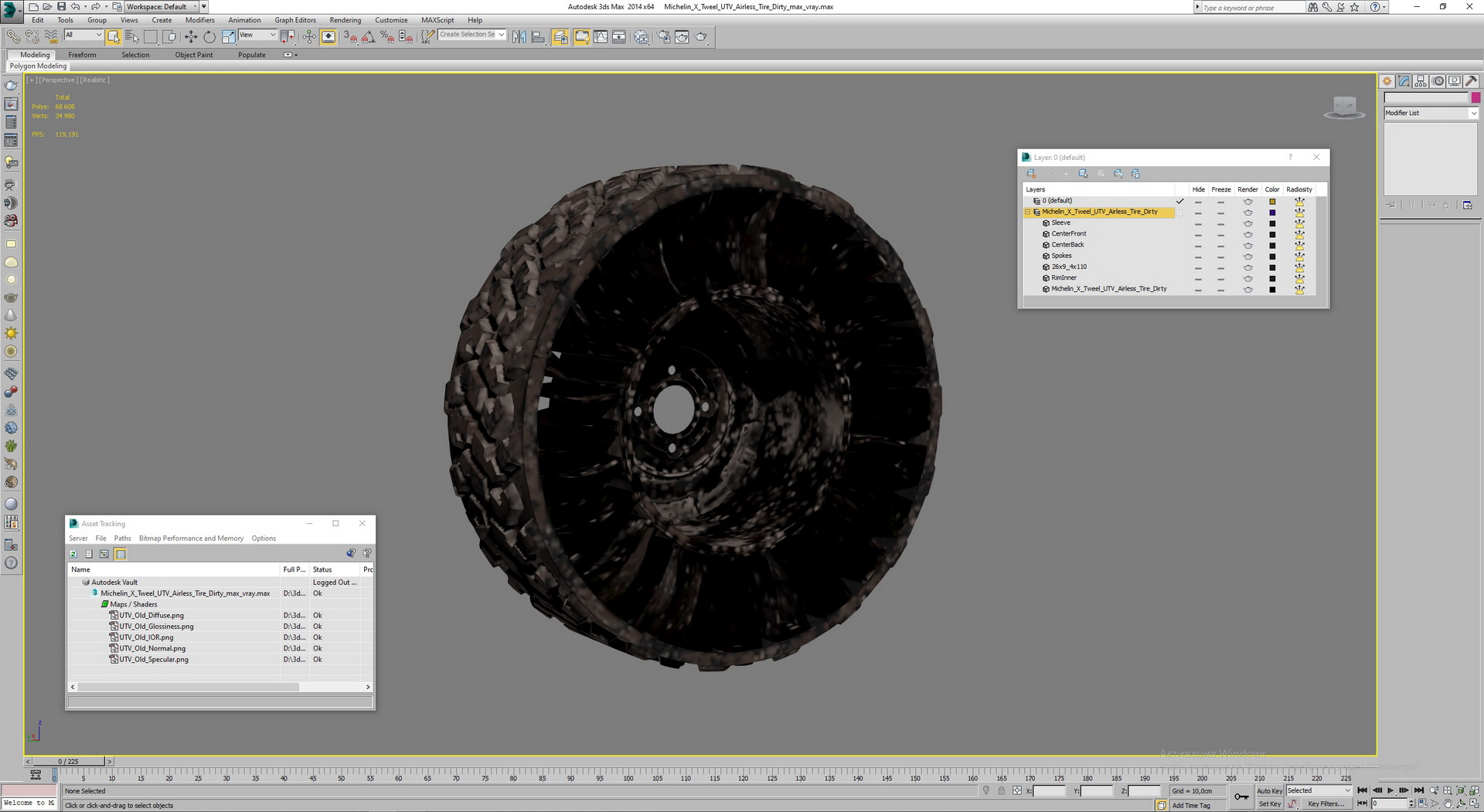The image size is (1484, 812).
Task: Choose the Select and Rotate tool
Action: coord(209,36)
